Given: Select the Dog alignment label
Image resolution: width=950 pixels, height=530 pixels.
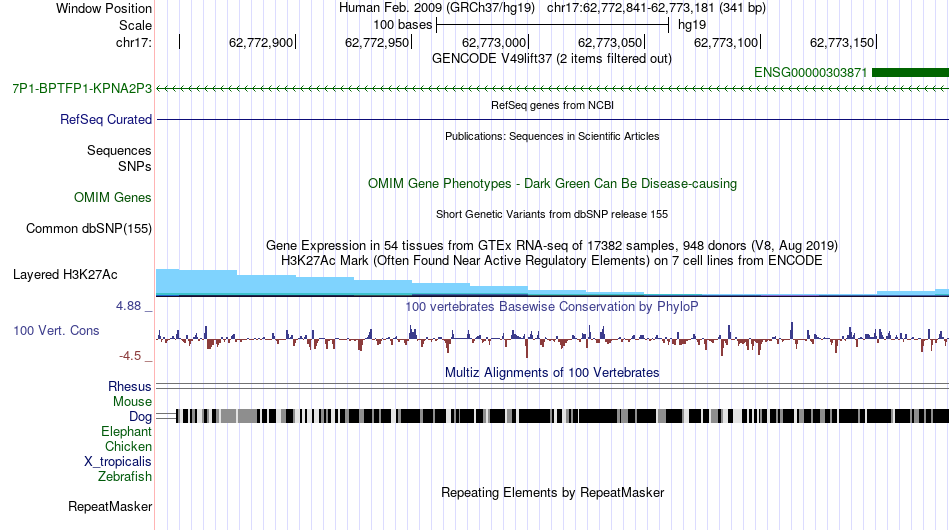Looking at the screenshot, I should [140, 417].
